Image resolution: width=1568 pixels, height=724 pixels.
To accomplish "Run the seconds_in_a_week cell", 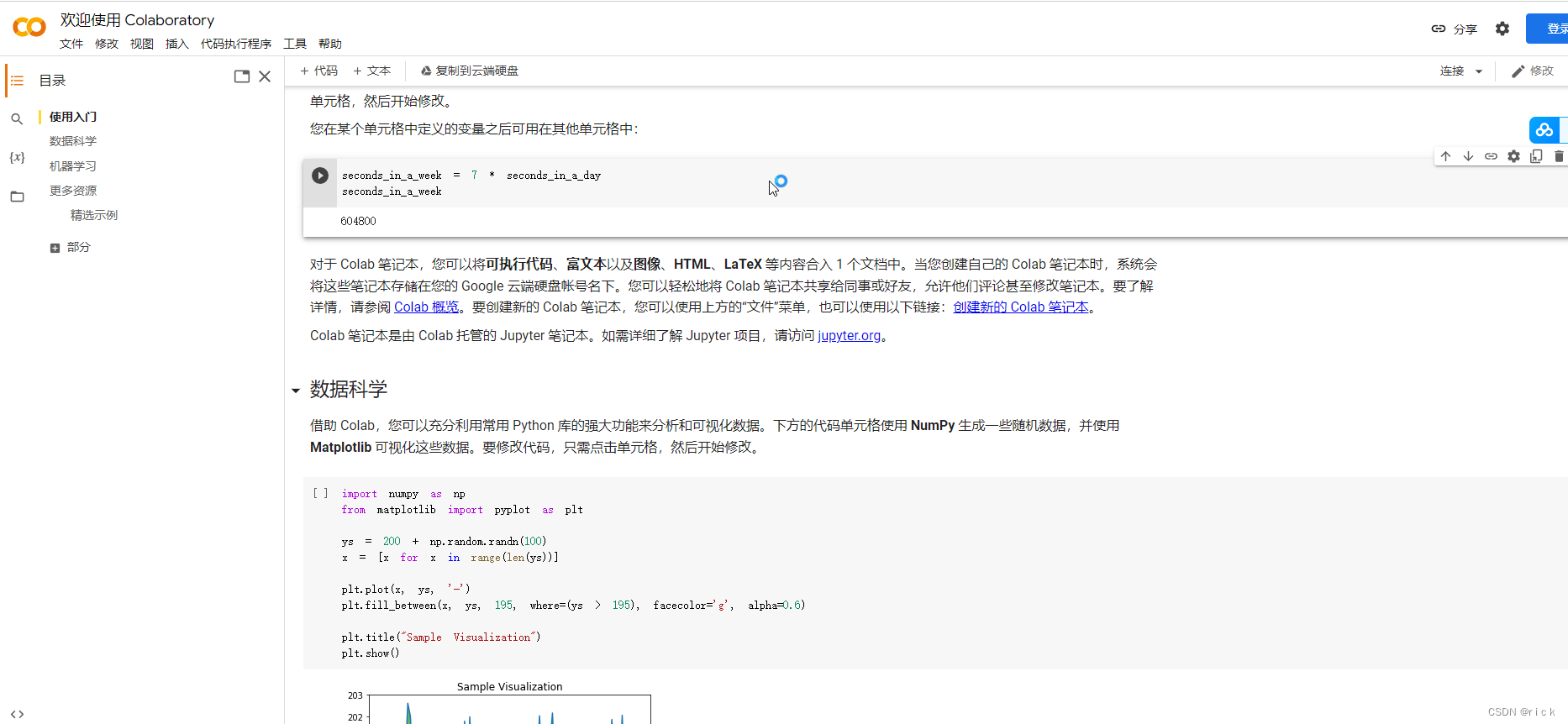I will pyautogui.click(x=320, y=176).
